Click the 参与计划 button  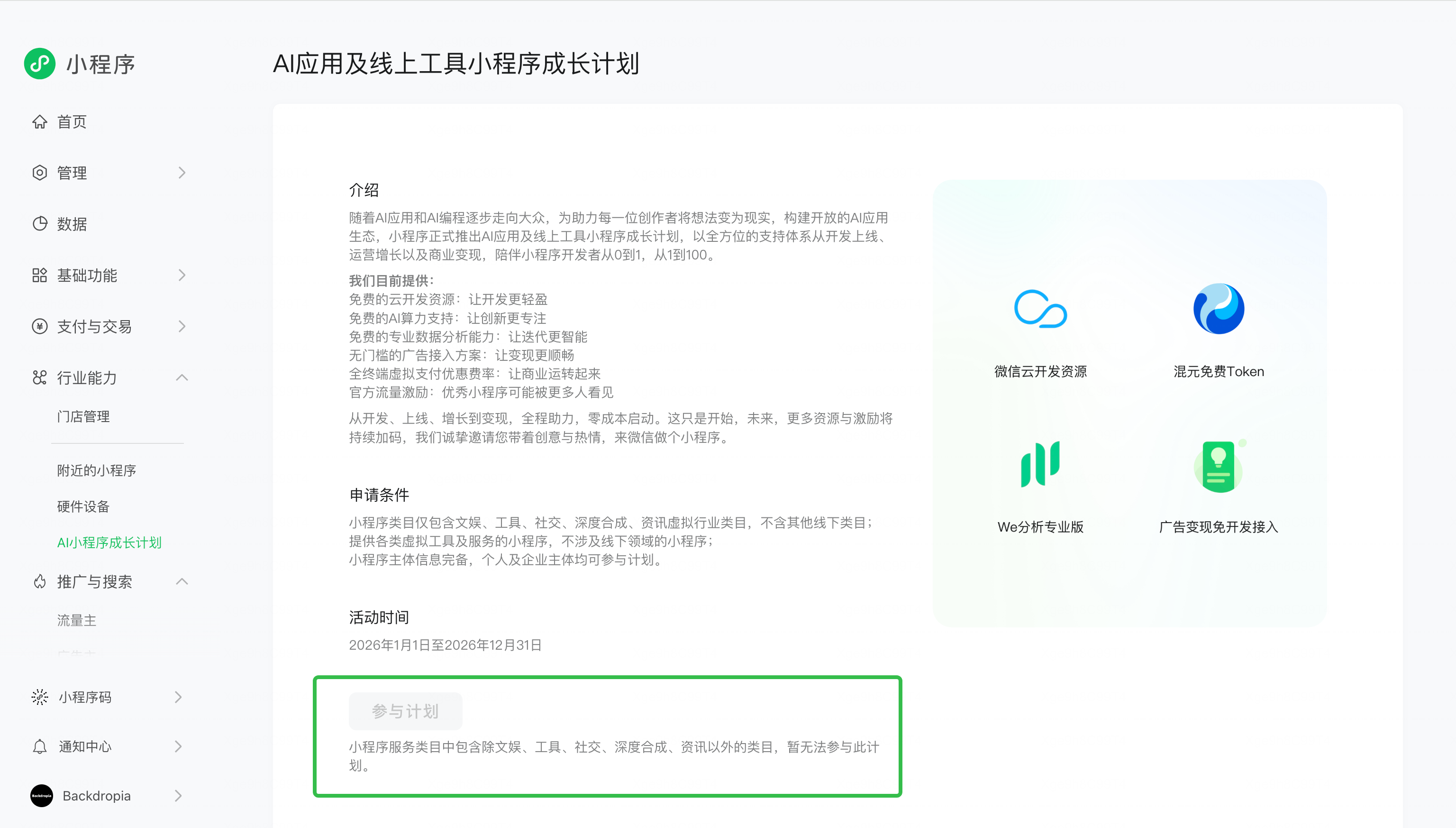[405, 711]
